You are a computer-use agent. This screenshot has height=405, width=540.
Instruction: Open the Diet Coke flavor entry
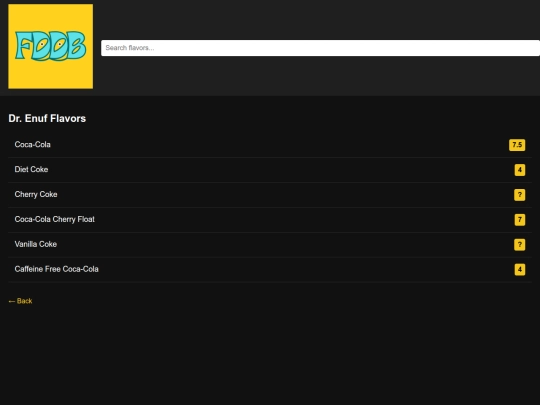coord(270,170)
